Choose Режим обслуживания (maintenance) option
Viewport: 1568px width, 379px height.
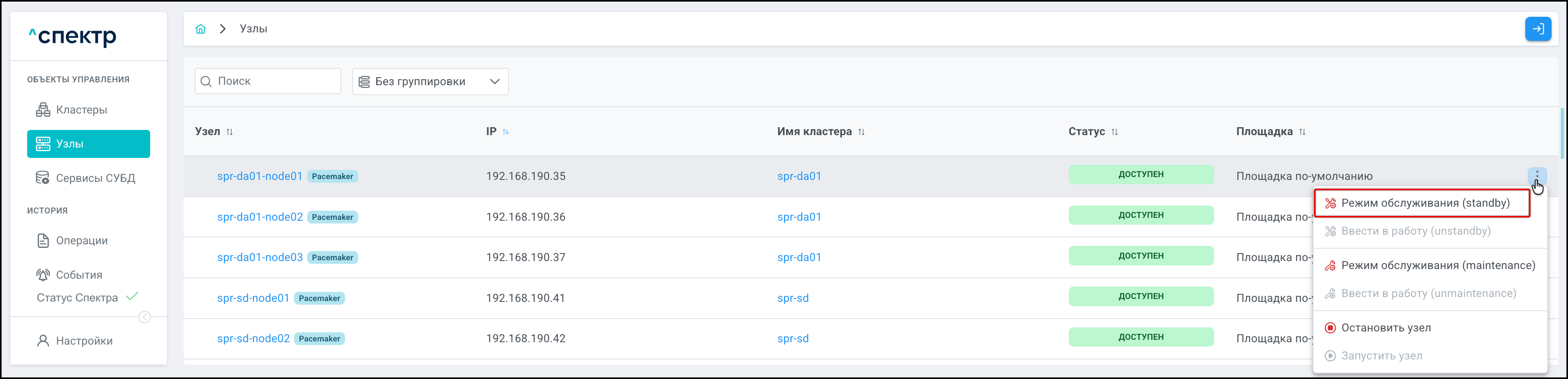point(1437,266)
